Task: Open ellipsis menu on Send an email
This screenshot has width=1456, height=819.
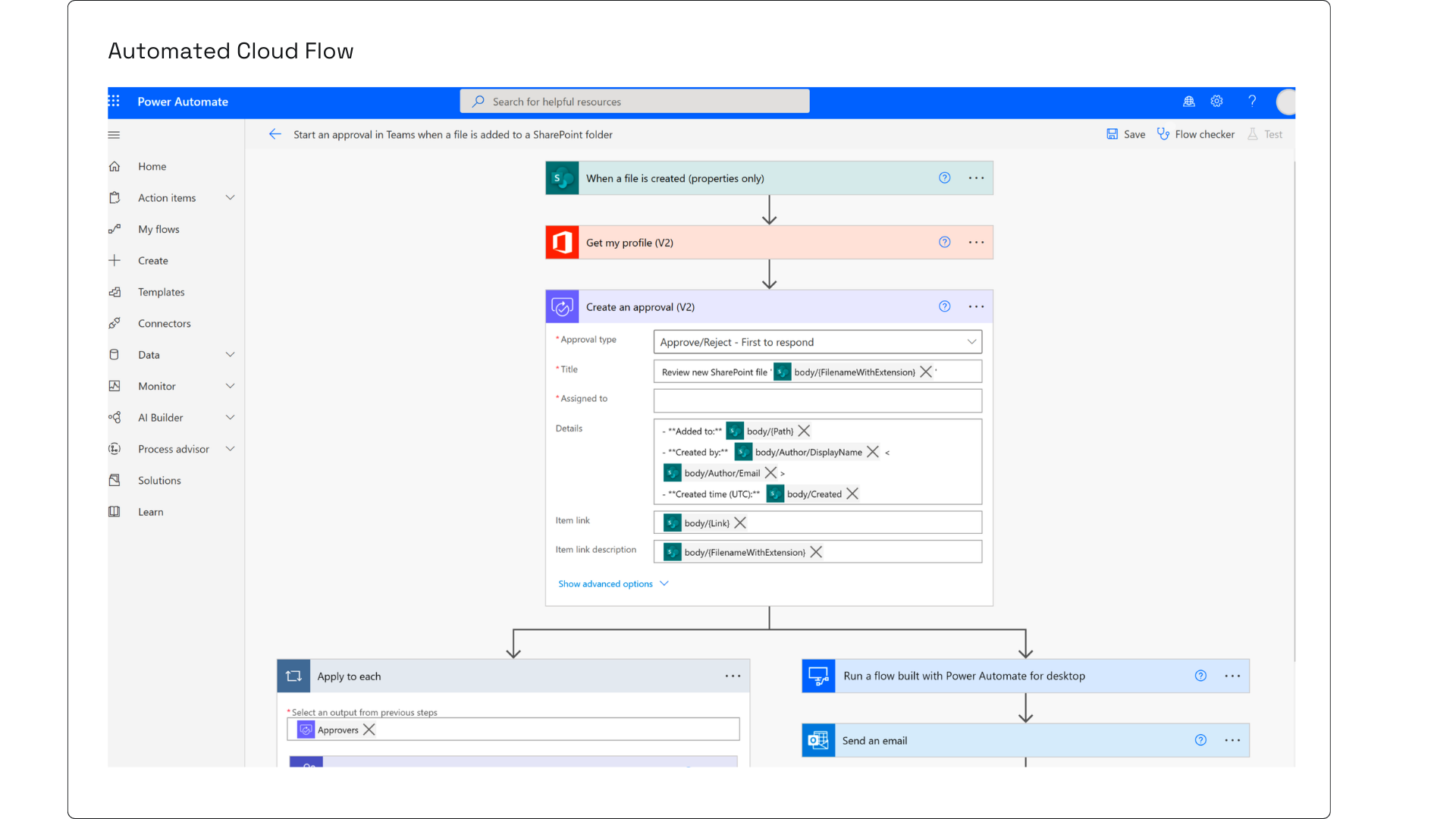Action: [1232, 740]
